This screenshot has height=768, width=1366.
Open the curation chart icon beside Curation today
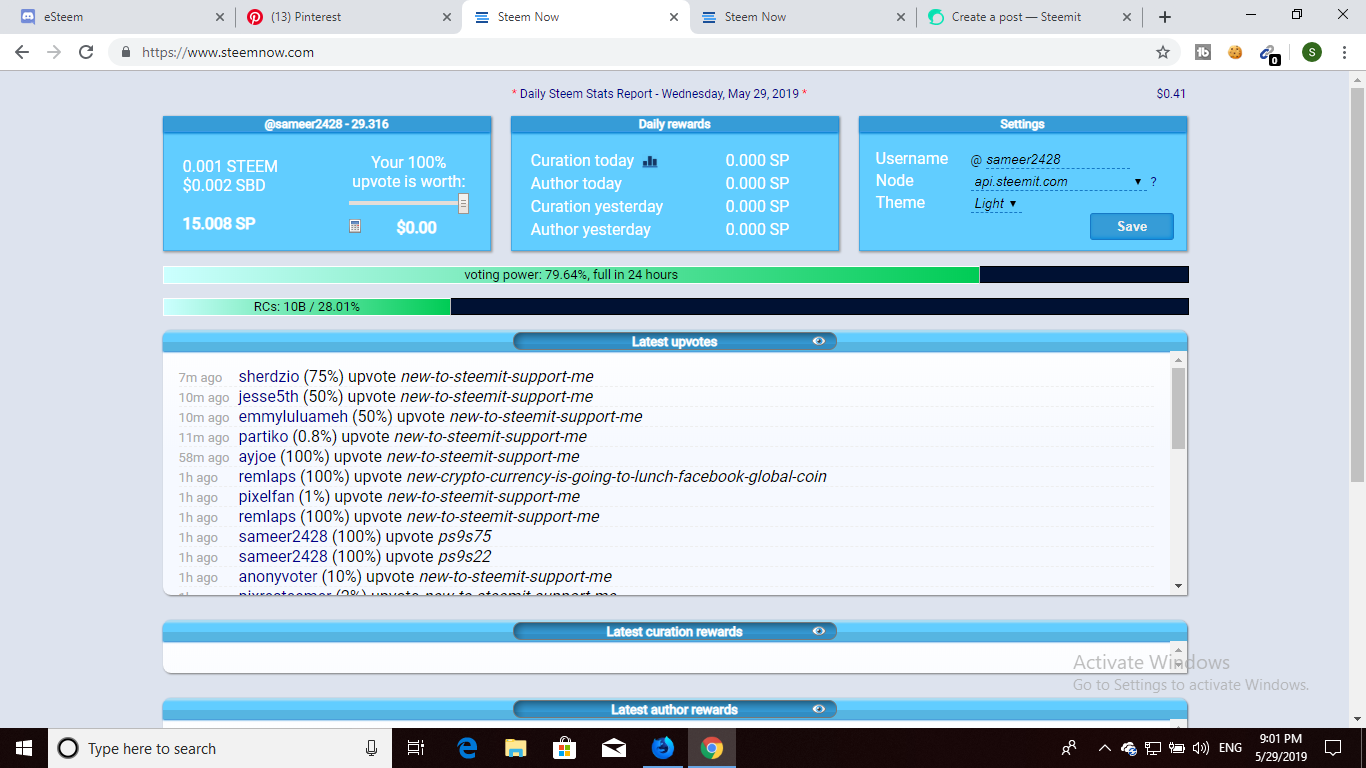(650, 161)
